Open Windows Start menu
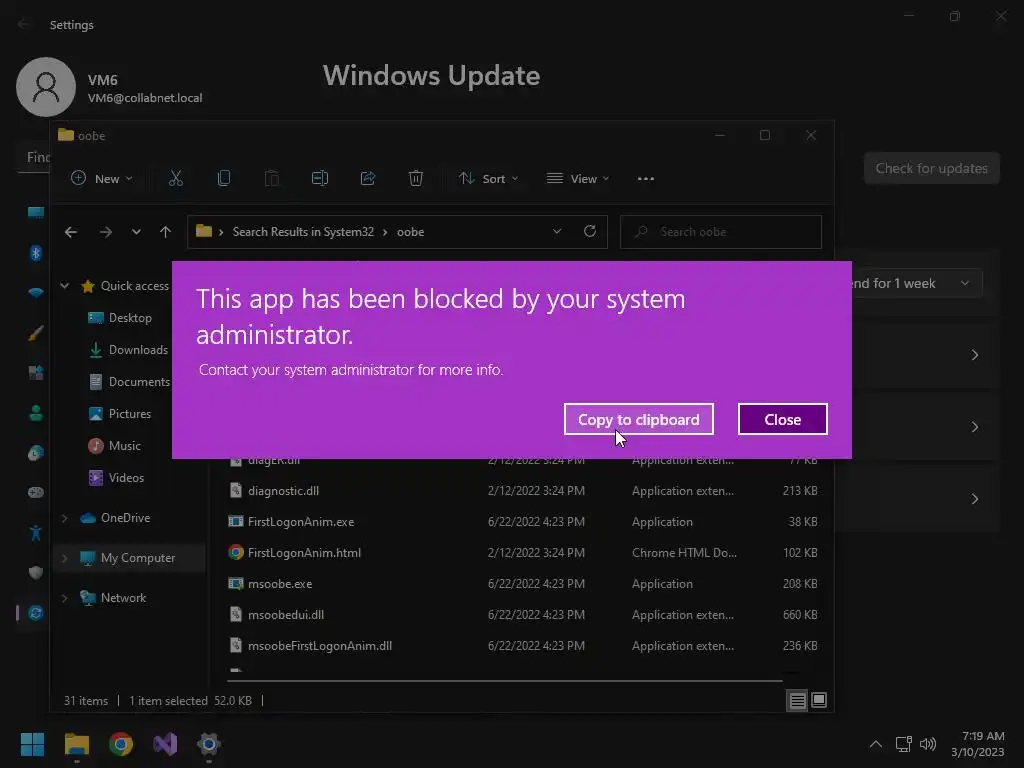1024x768 pixels. 32,744
